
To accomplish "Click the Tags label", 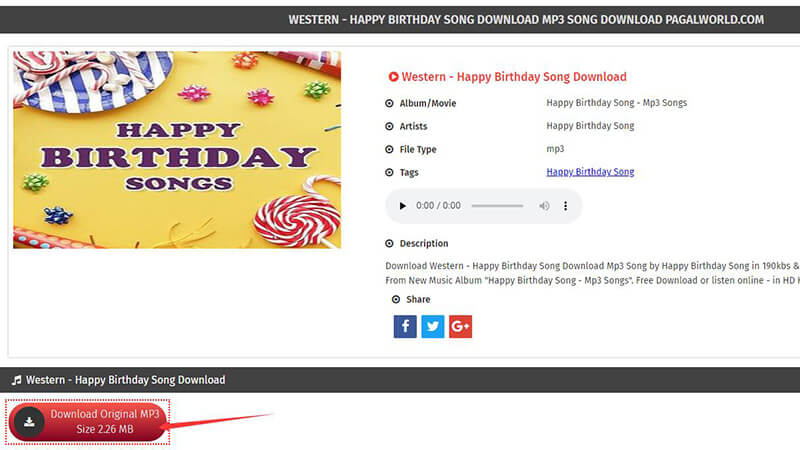I will (409, 172).
